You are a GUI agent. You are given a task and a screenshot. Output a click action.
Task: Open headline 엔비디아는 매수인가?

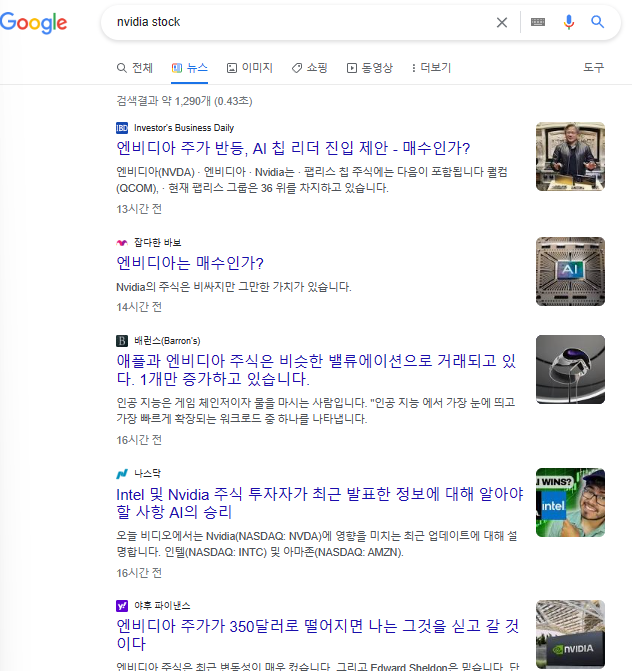[190, 263]
